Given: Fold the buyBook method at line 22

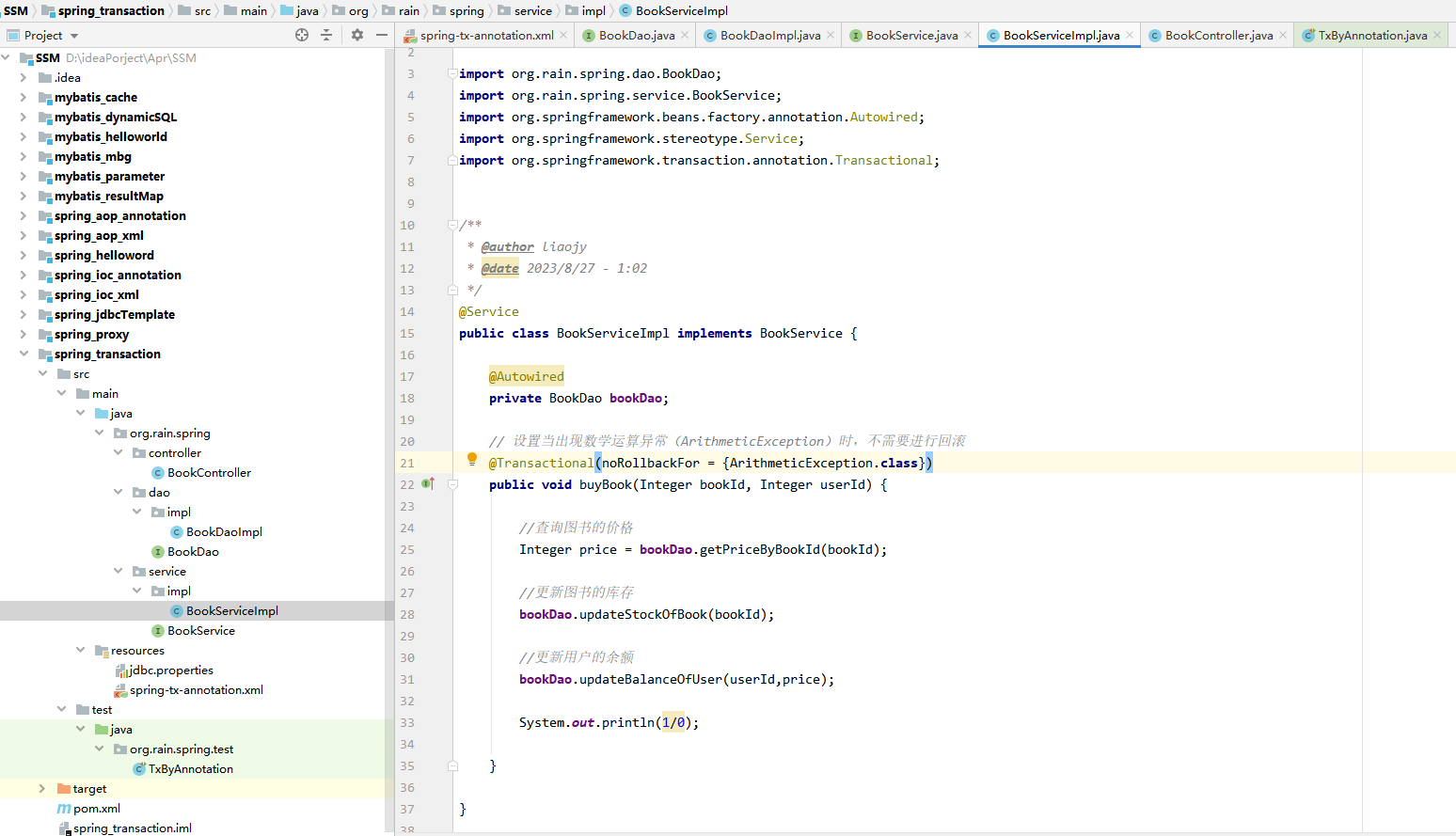Looking at the screenshot, I should (452, 484).
